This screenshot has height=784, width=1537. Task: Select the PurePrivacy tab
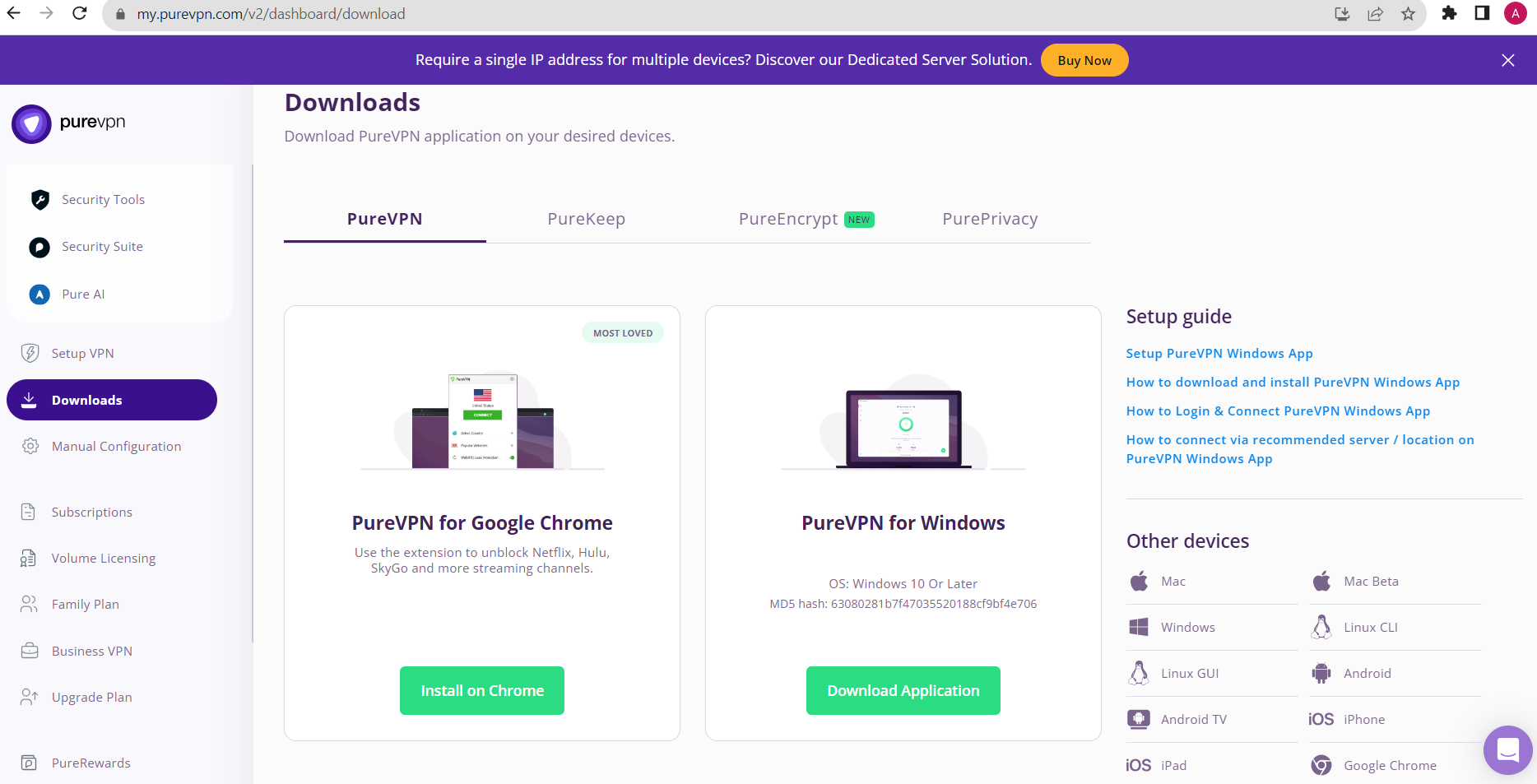(x=990, y=220)
